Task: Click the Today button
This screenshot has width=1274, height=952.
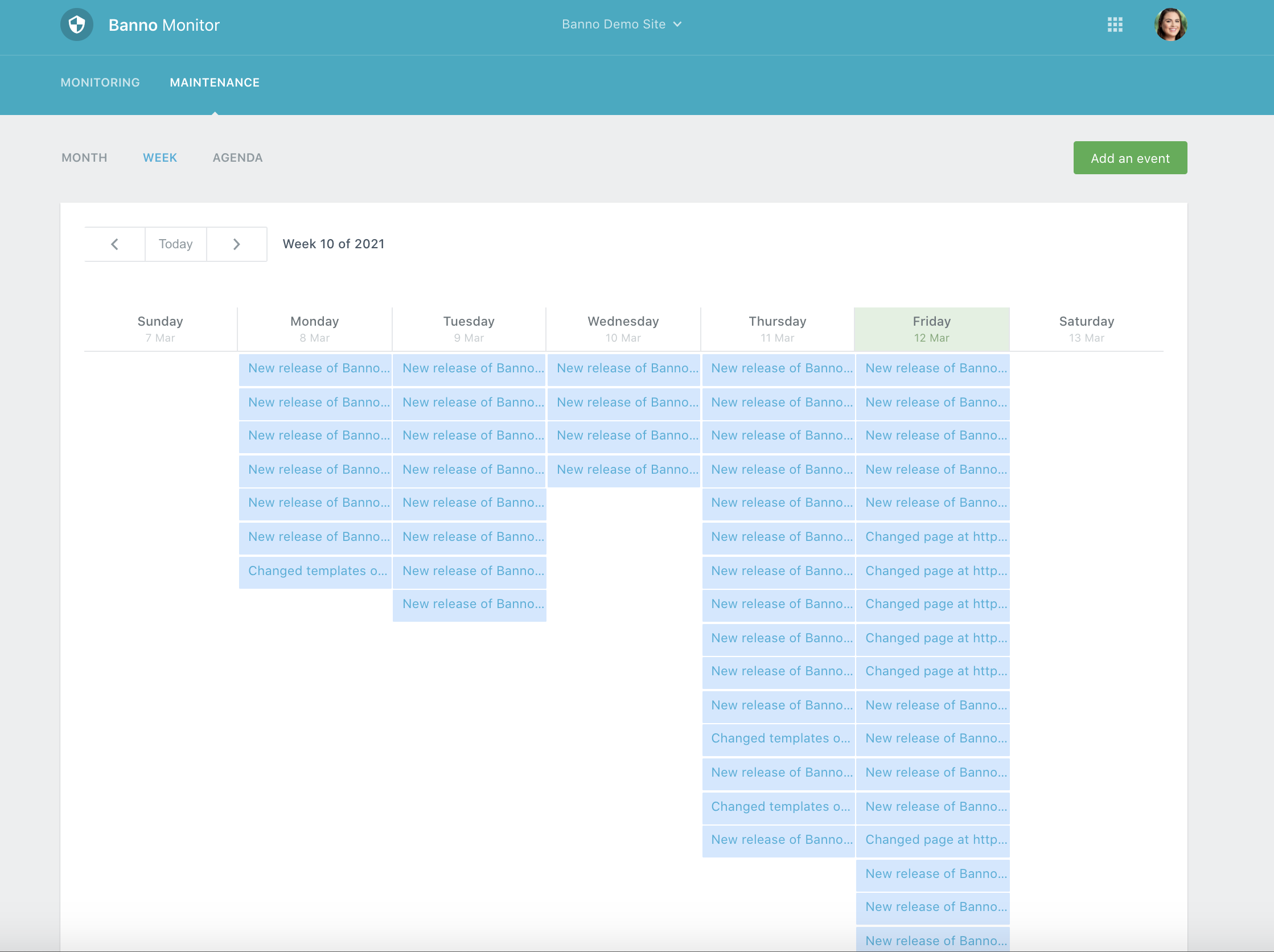Action: coord(175,244)
